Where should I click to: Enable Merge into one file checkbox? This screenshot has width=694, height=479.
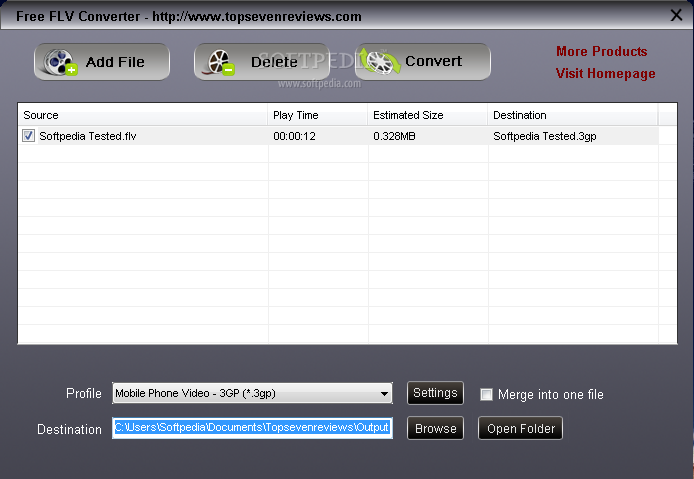(x=486, y=394)
